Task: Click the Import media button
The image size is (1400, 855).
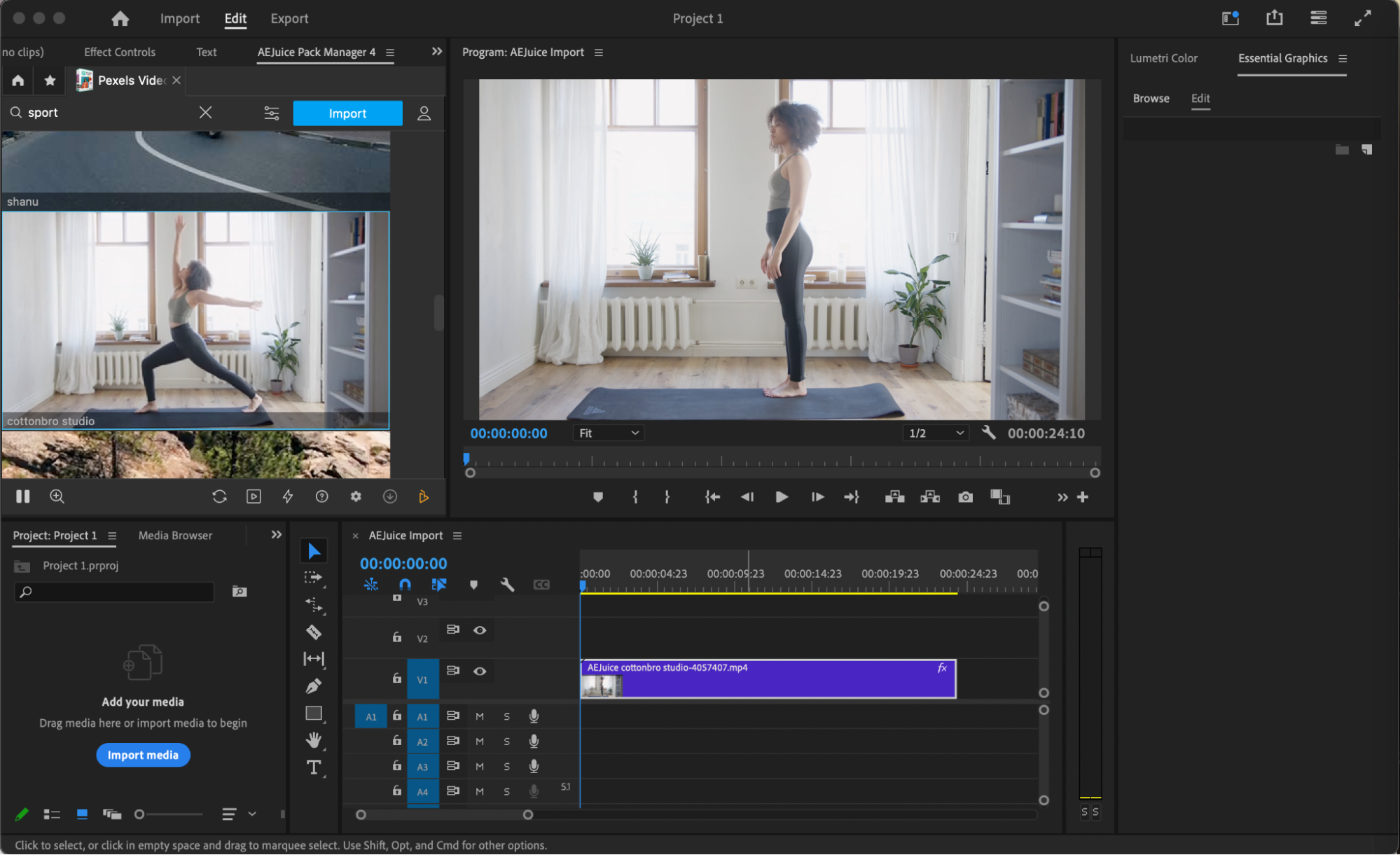Action: pyautogui.click(x=143, y=755)
